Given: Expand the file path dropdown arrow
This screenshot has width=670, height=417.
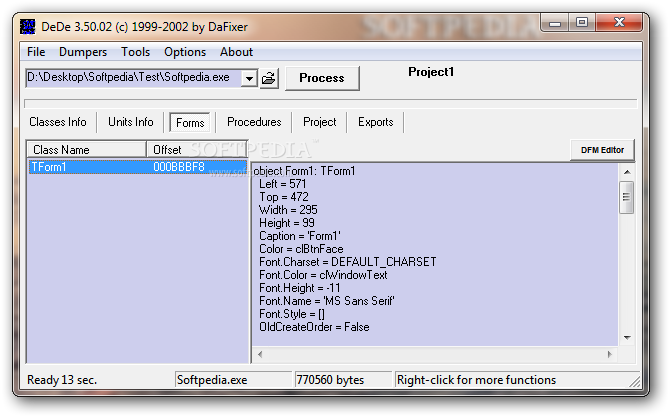Looking at the screenshot, I should [249, 78].
